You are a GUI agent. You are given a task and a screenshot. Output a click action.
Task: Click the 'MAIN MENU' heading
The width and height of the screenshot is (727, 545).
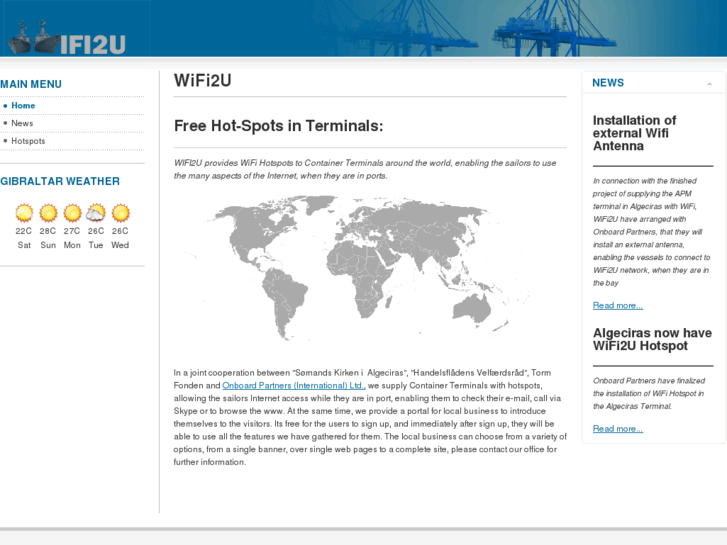click(x=31, y=84)
